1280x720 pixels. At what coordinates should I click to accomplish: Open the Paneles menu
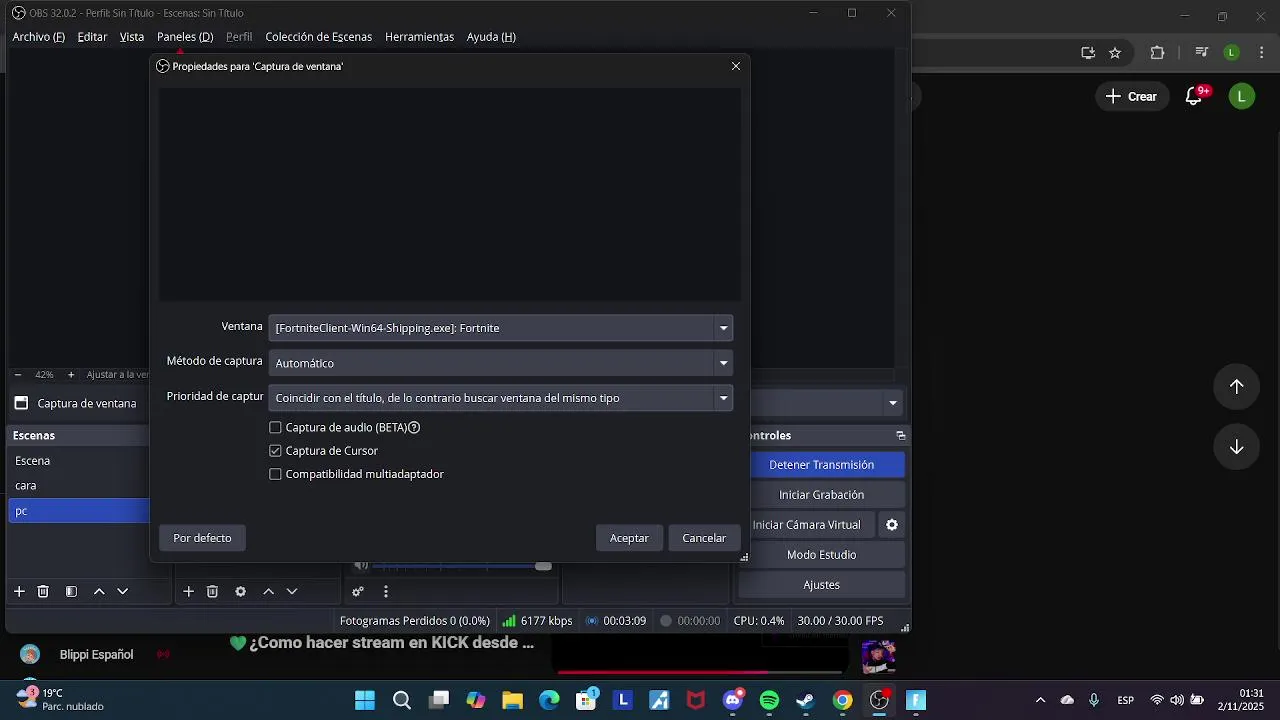(x=185, y=37)
